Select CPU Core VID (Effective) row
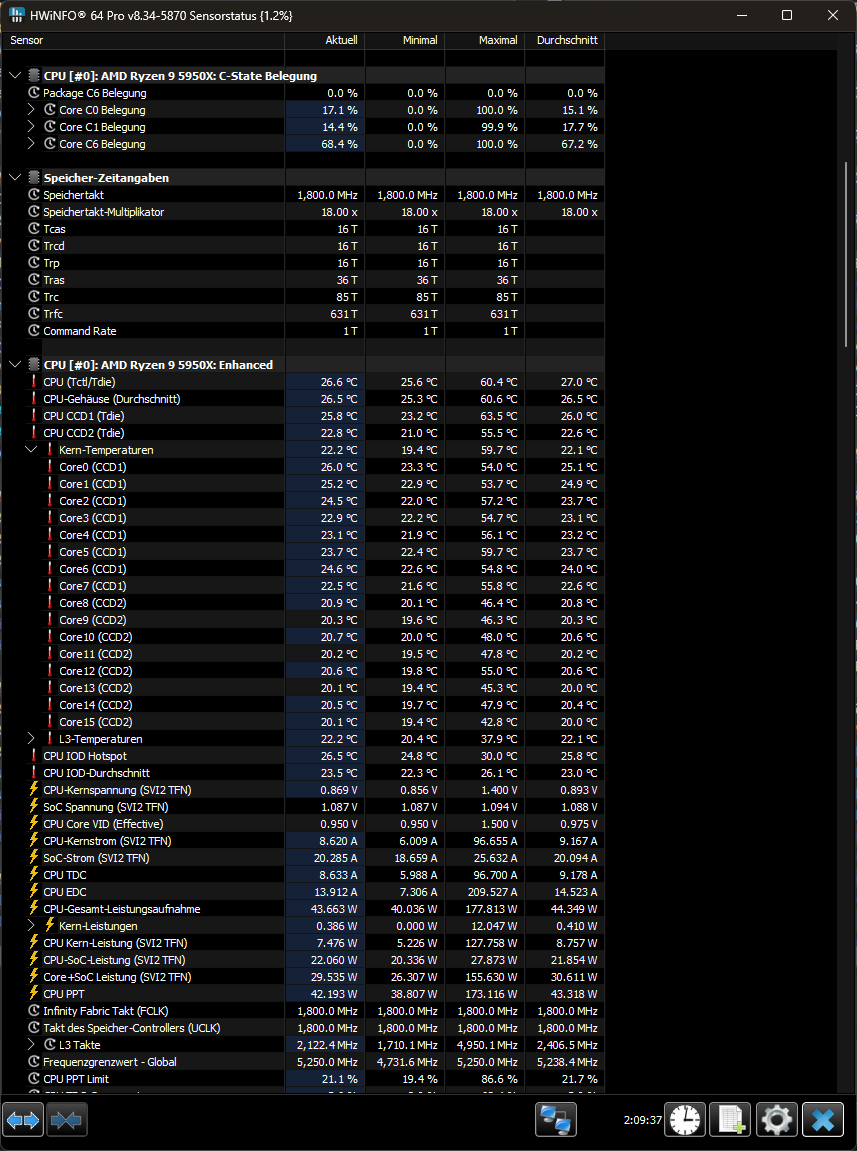 click(303, 824)
